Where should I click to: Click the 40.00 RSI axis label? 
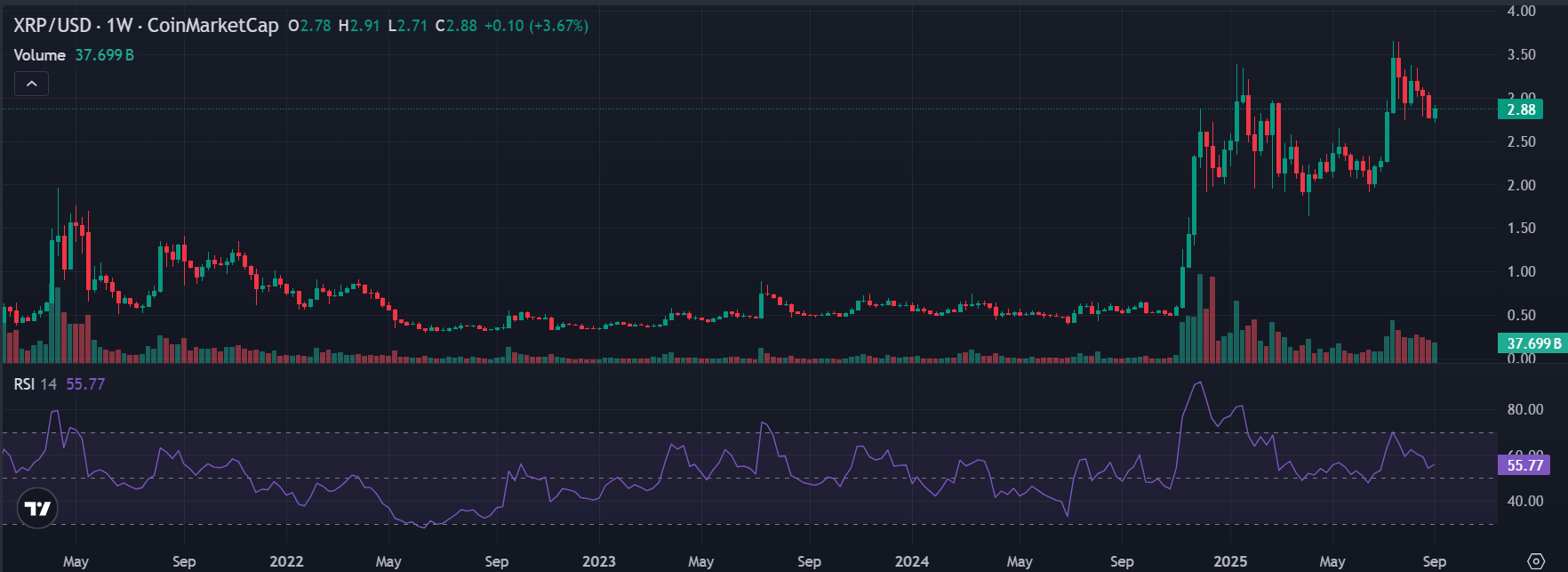point(1525,502)
